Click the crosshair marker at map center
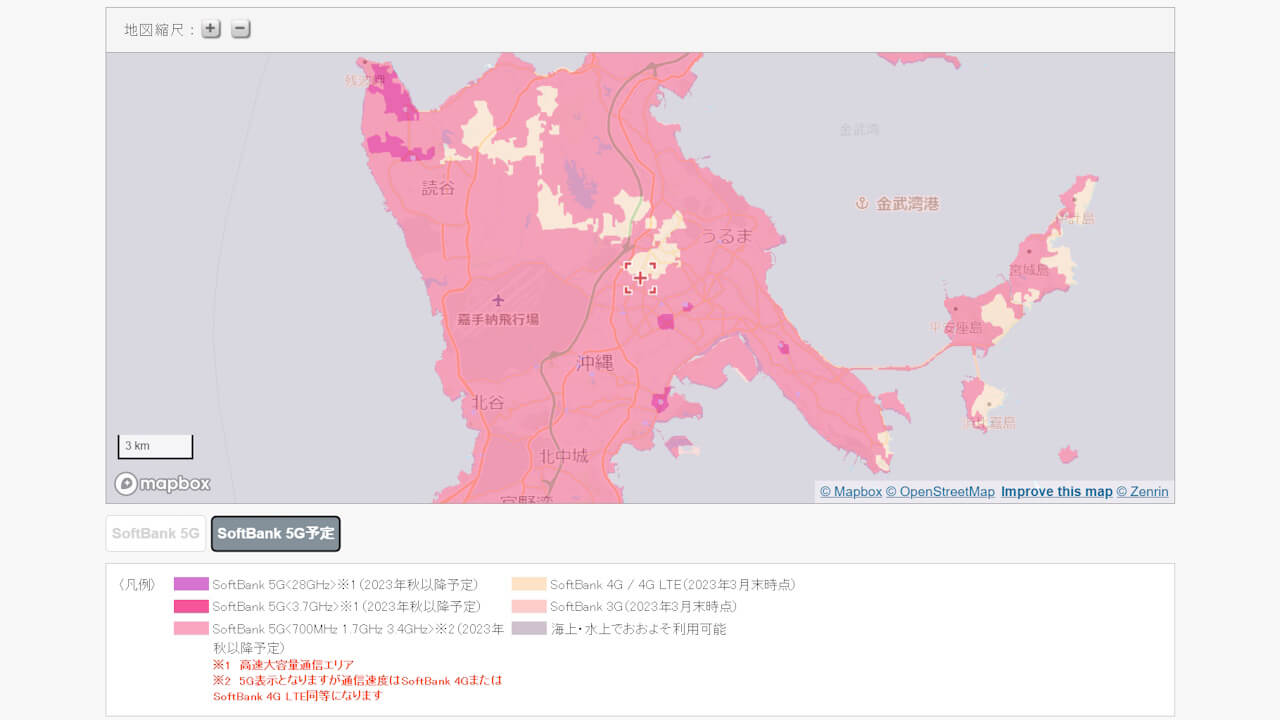 click(x=640, y=278)
